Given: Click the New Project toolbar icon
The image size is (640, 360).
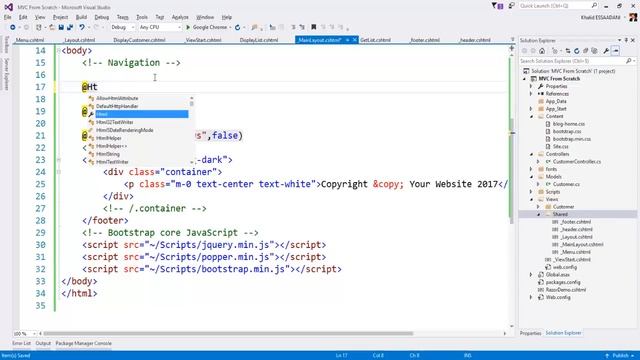Looking at the screenshot, I should (x=39, y=27).
